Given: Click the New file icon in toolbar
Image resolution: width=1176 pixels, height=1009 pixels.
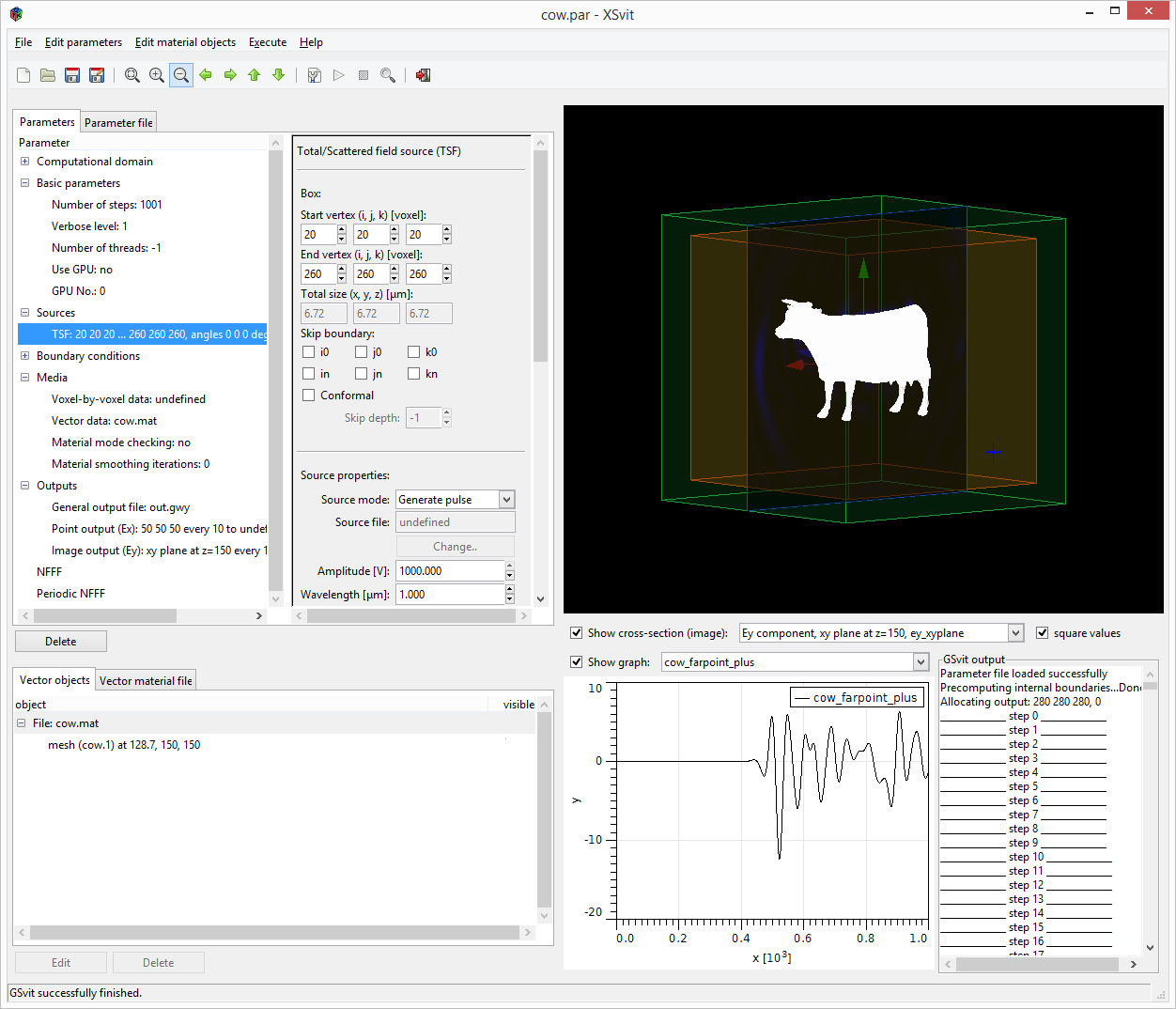Looking at the screenshot, I should tap(23, 75).
